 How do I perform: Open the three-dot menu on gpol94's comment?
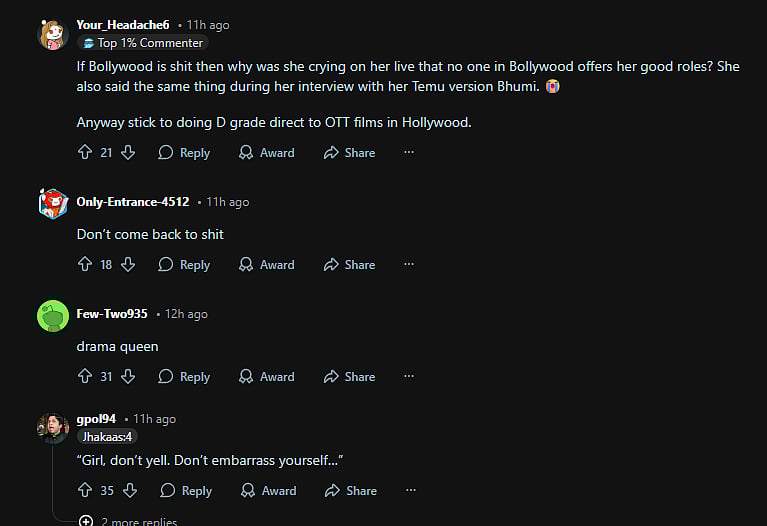tap(410, 491)
